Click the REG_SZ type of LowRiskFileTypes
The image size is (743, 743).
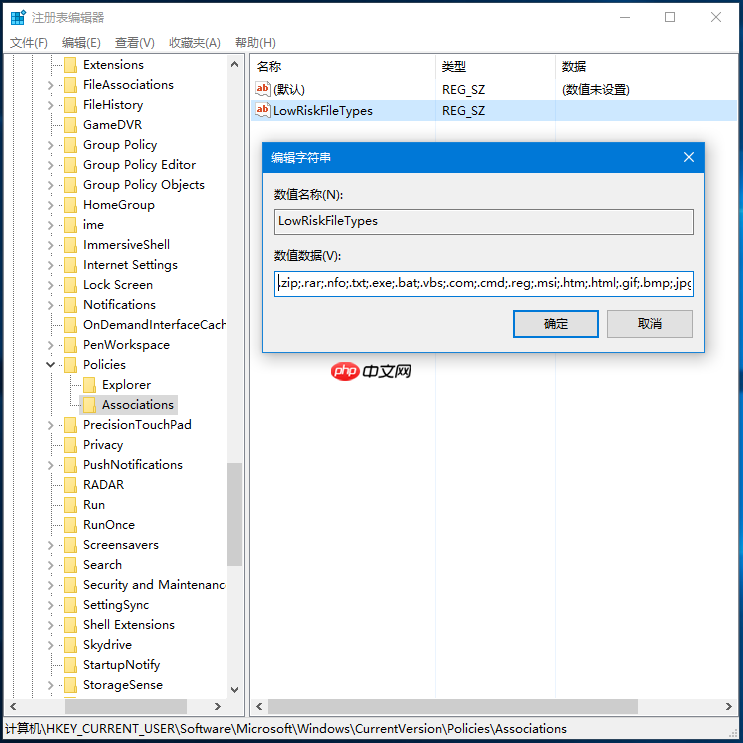point(463,111)
